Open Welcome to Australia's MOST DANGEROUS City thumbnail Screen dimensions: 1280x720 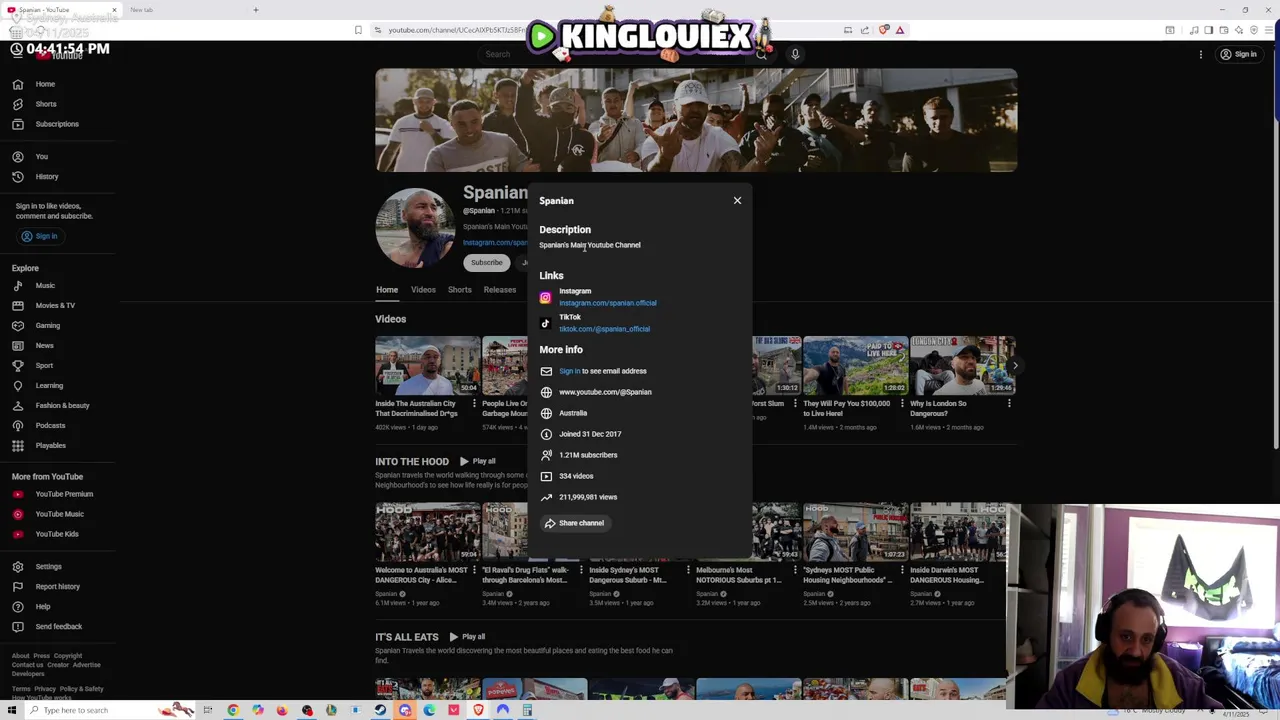(428, 532)
